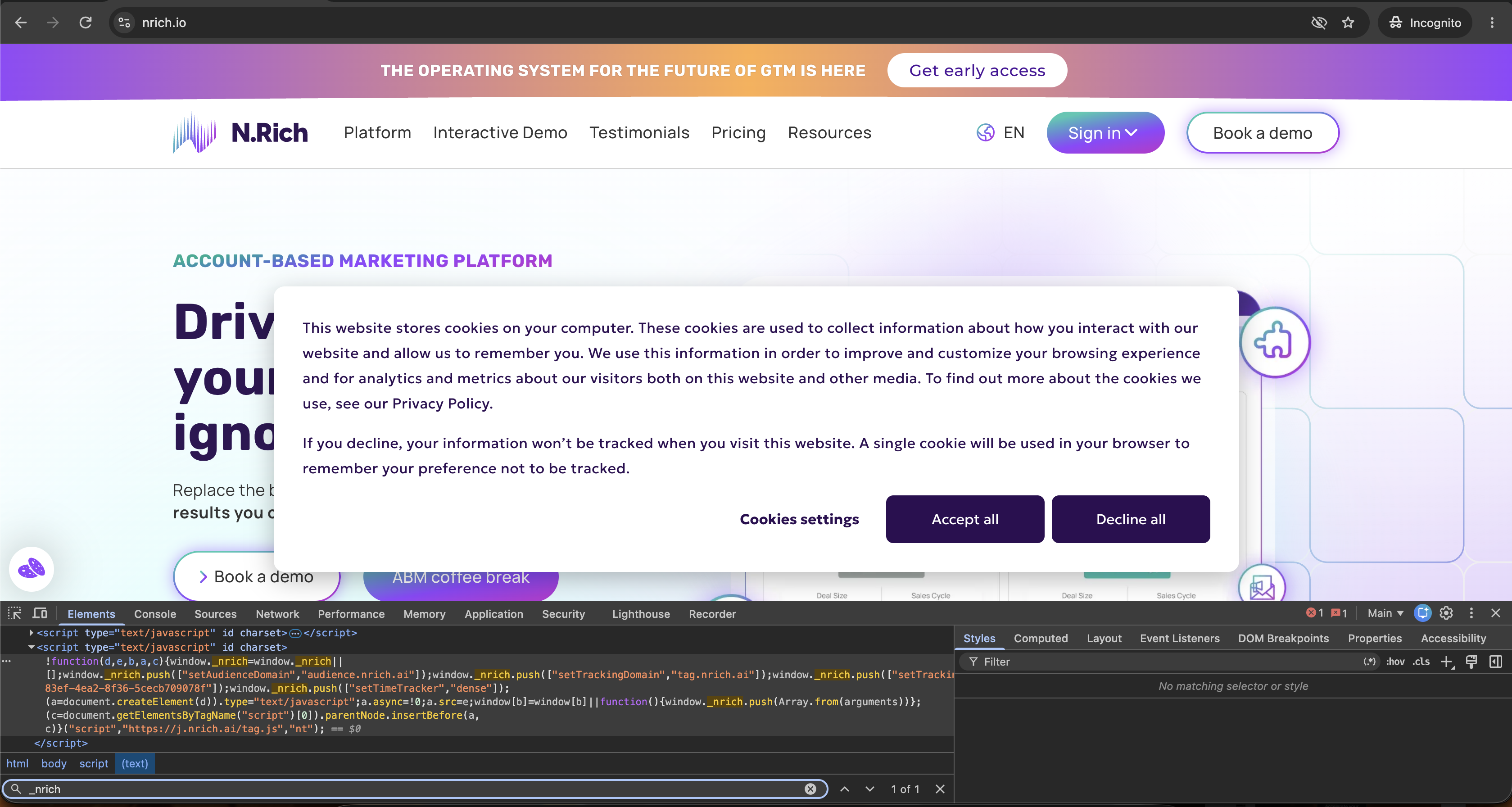Activate the element inspector picker tool

(15, 613)
